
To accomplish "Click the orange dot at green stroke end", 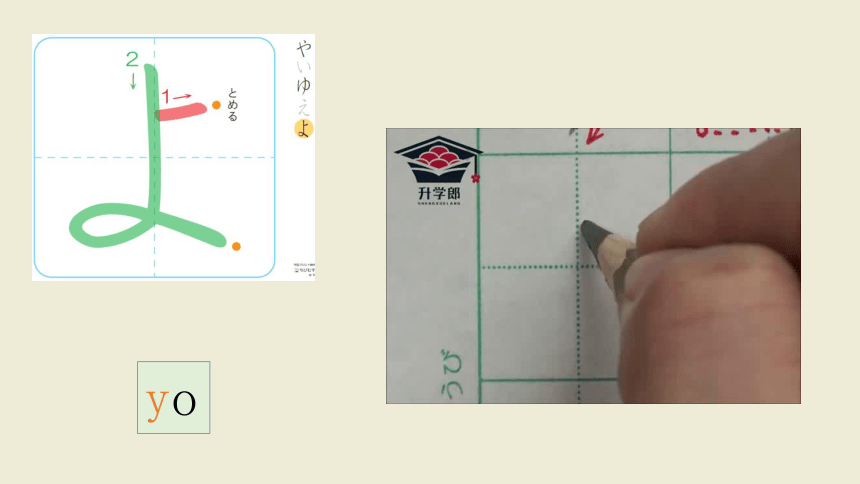I will [236, 246].
